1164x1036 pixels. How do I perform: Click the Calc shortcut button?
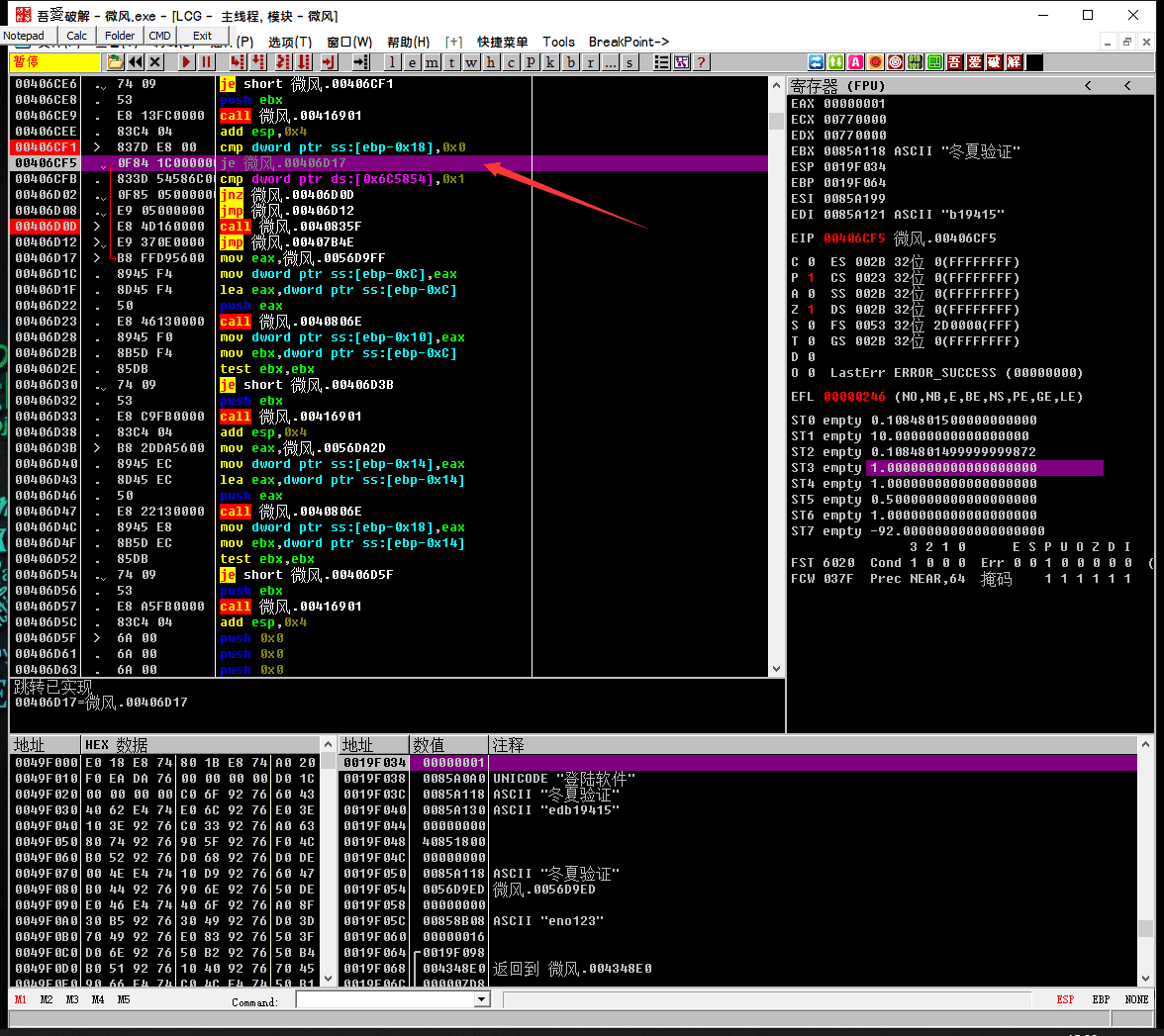click(76, 36)
